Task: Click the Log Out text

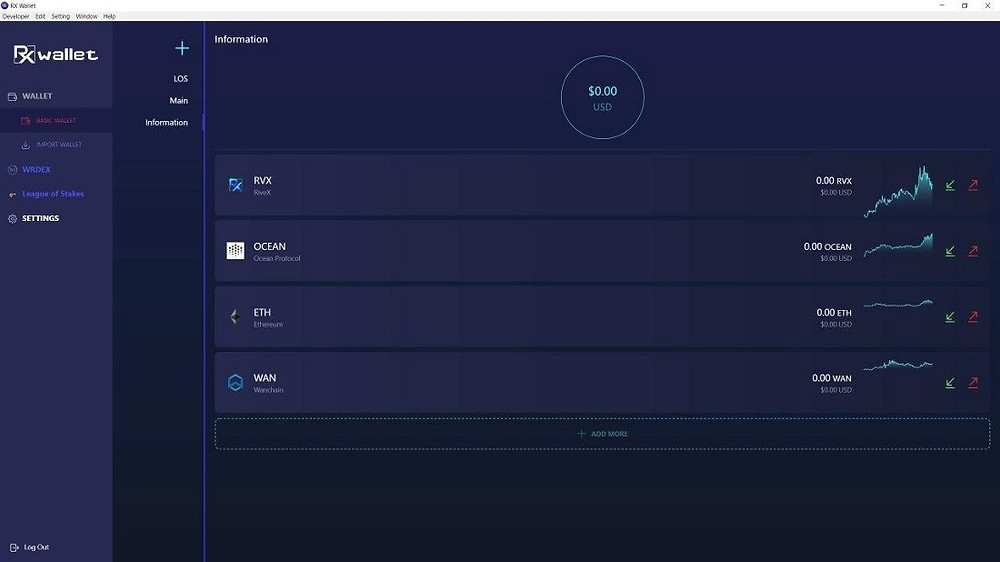Action: pyautogui.click(x=36, y=547)
